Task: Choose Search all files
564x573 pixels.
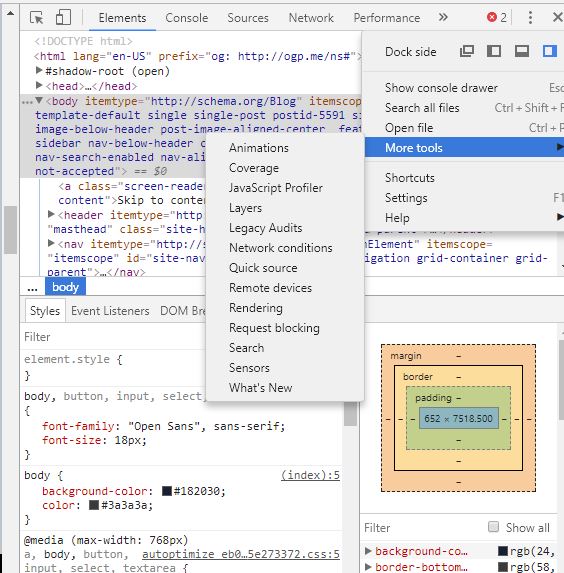Action: coord(464,108)
